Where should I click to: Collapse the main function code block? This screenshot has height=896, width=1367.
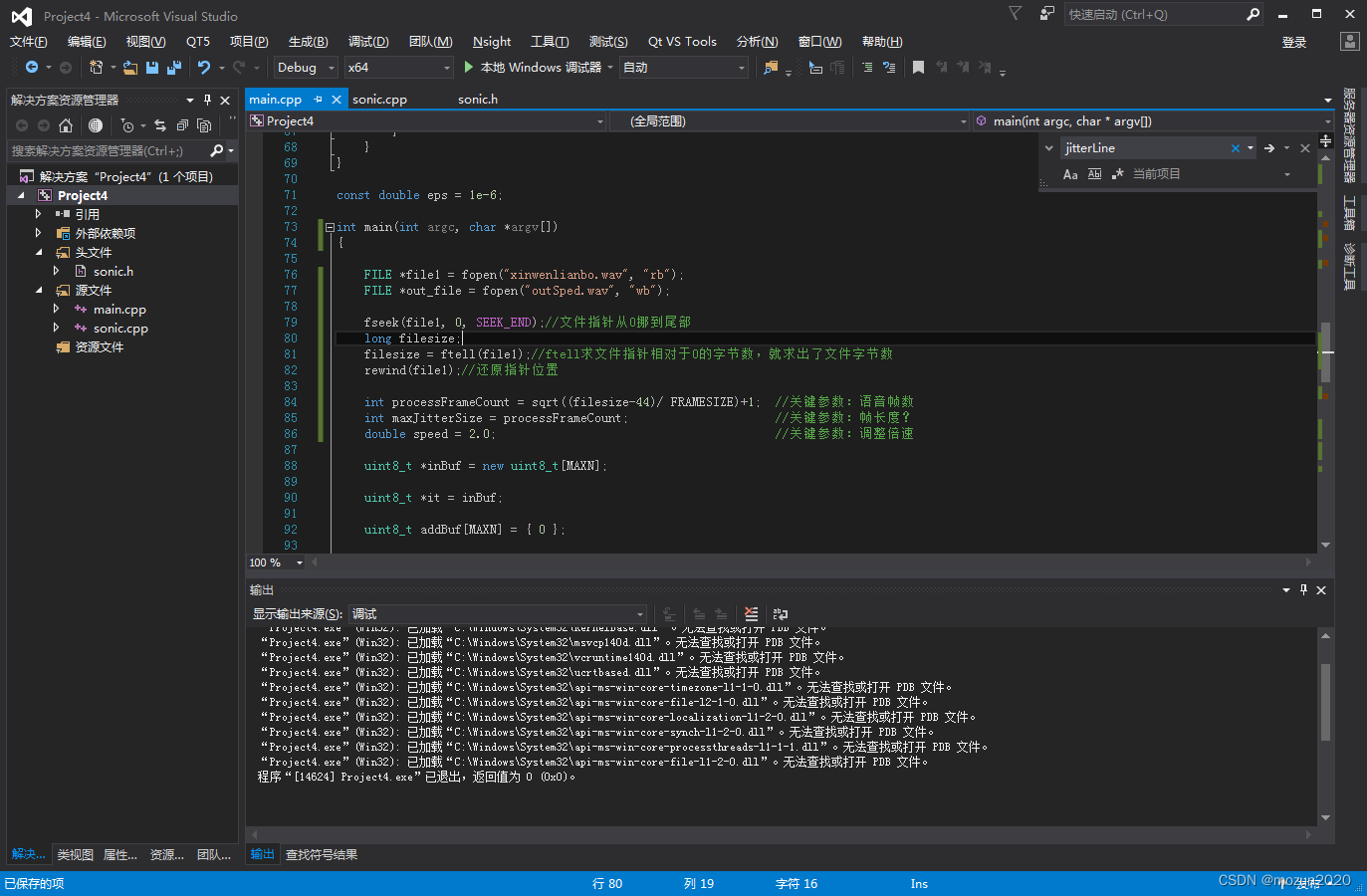point(330,227)
